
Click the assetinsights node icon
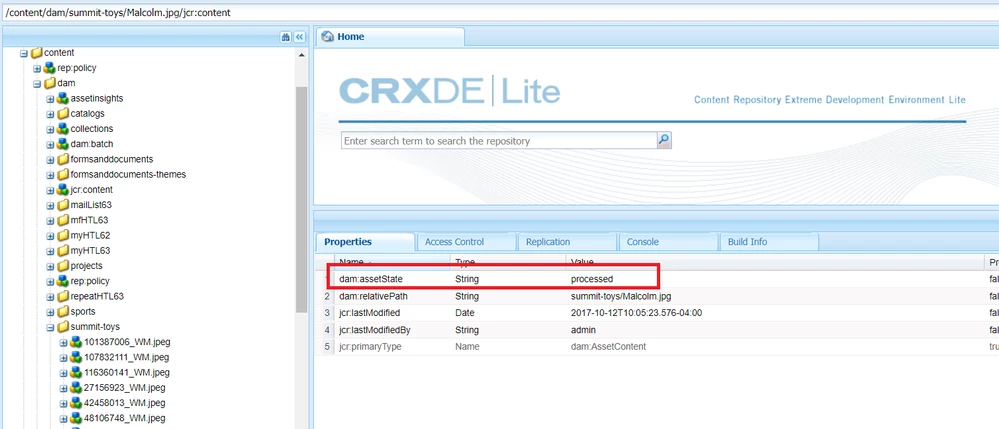coord(62,98)
